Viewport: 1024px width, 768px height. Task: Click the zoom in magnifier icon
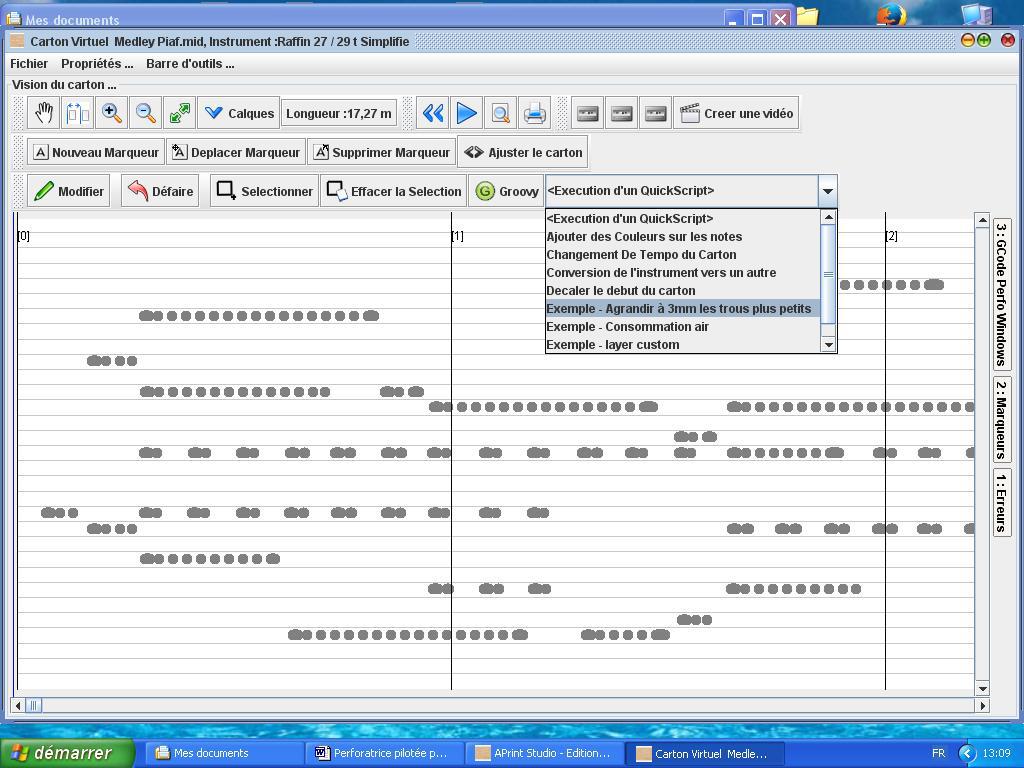[x=111, y=113]
